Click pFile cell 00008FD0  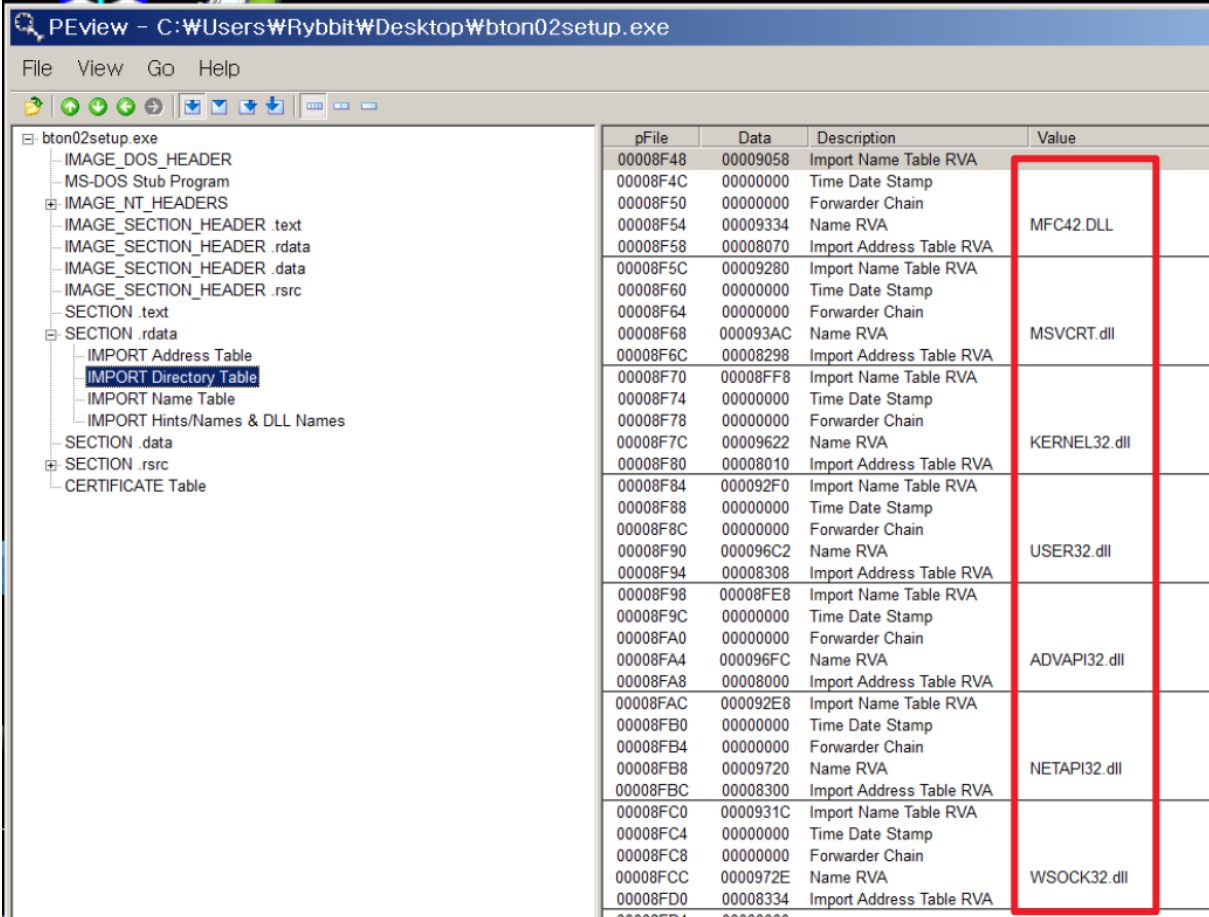[651, 899]
